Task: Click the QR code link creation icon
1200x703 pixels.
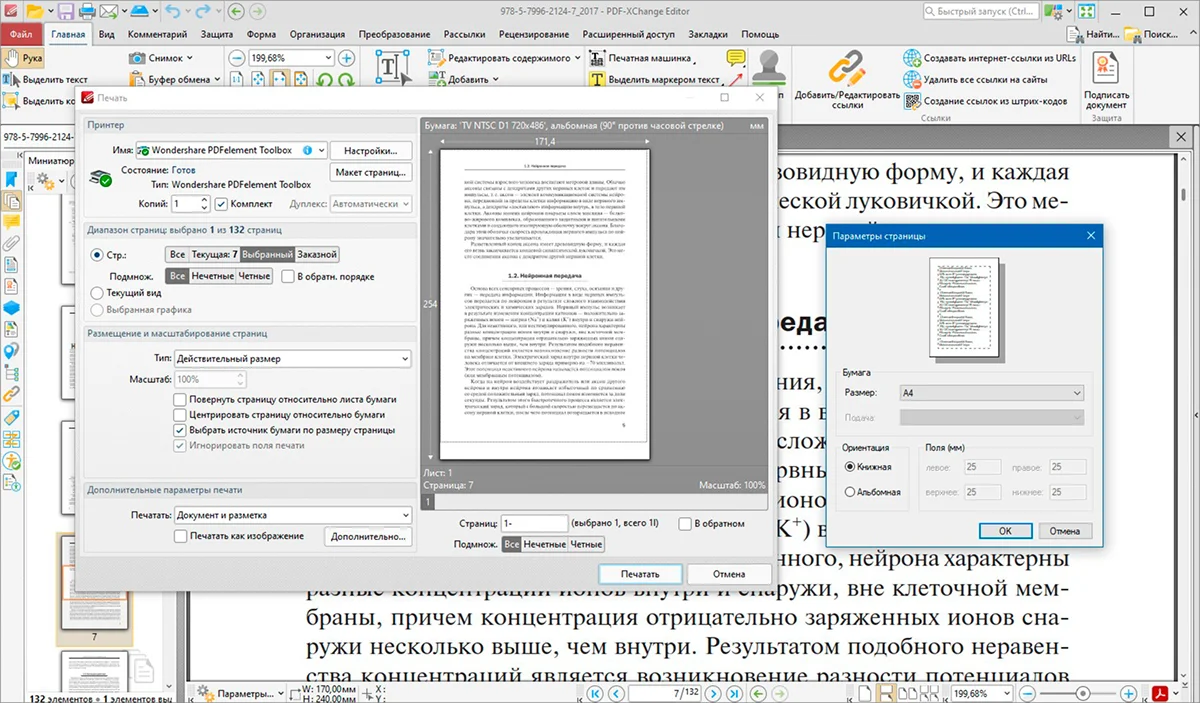Action: click(x=912, y=101)
